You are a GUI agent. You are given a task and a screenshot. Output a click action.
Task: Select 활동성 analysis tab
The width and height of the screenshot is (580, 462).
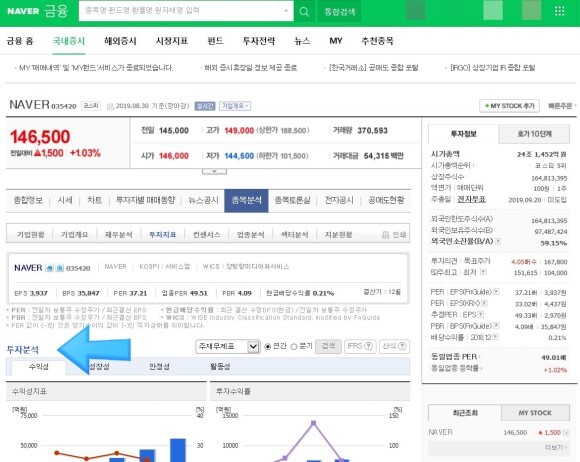[220, 367]
